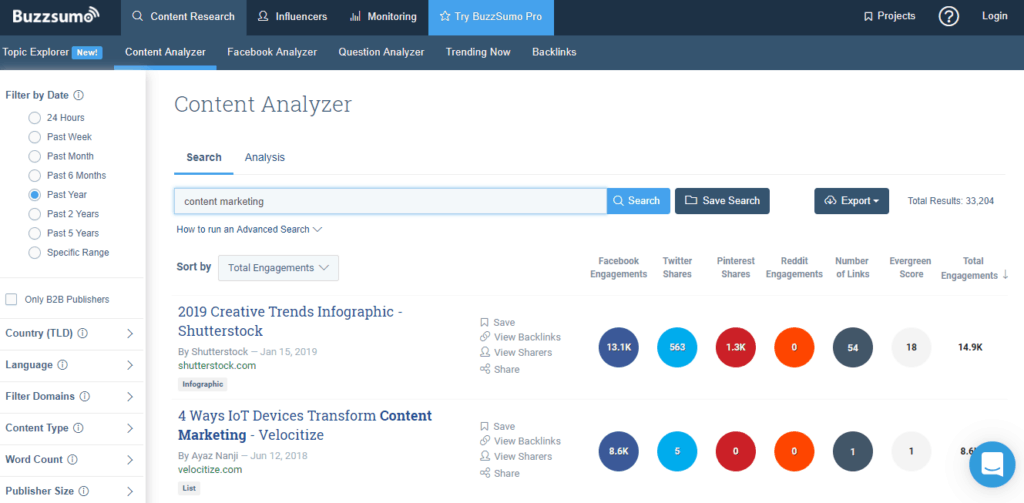Expand How to run an Advanced Search

click(x=249, y=229)
